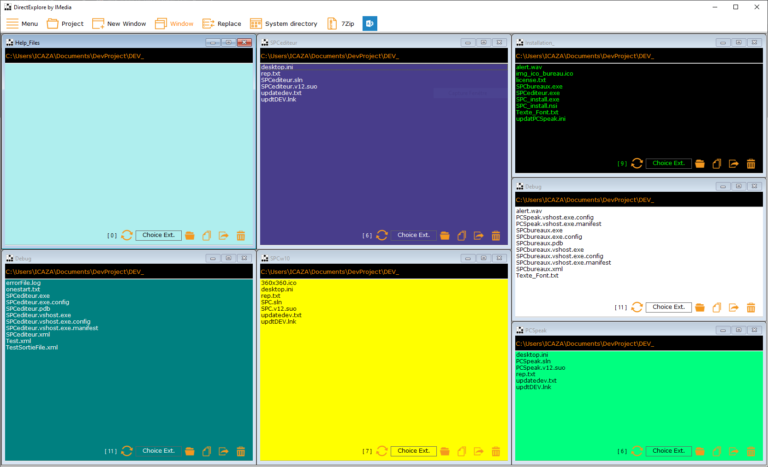The height and width of the screenshot is (467, 768).
Task: Click the copy files icon in the Installation panel
Action: 717,163
